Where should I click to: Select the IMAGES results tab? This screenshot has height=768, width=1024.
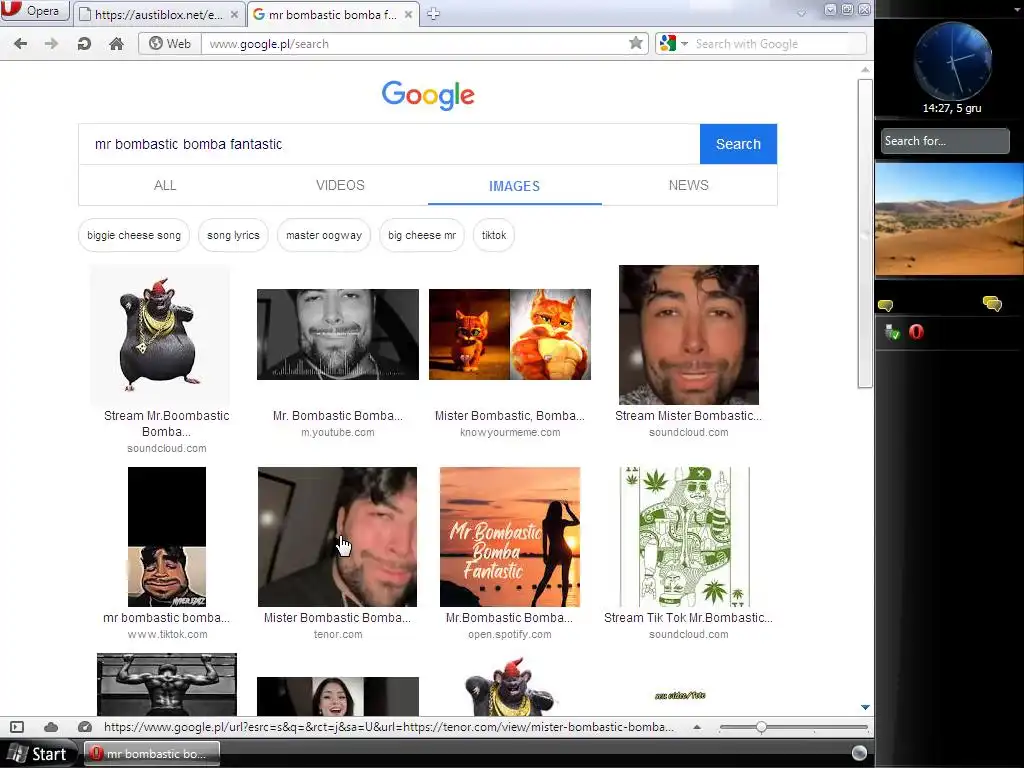[x=515, y=186]
